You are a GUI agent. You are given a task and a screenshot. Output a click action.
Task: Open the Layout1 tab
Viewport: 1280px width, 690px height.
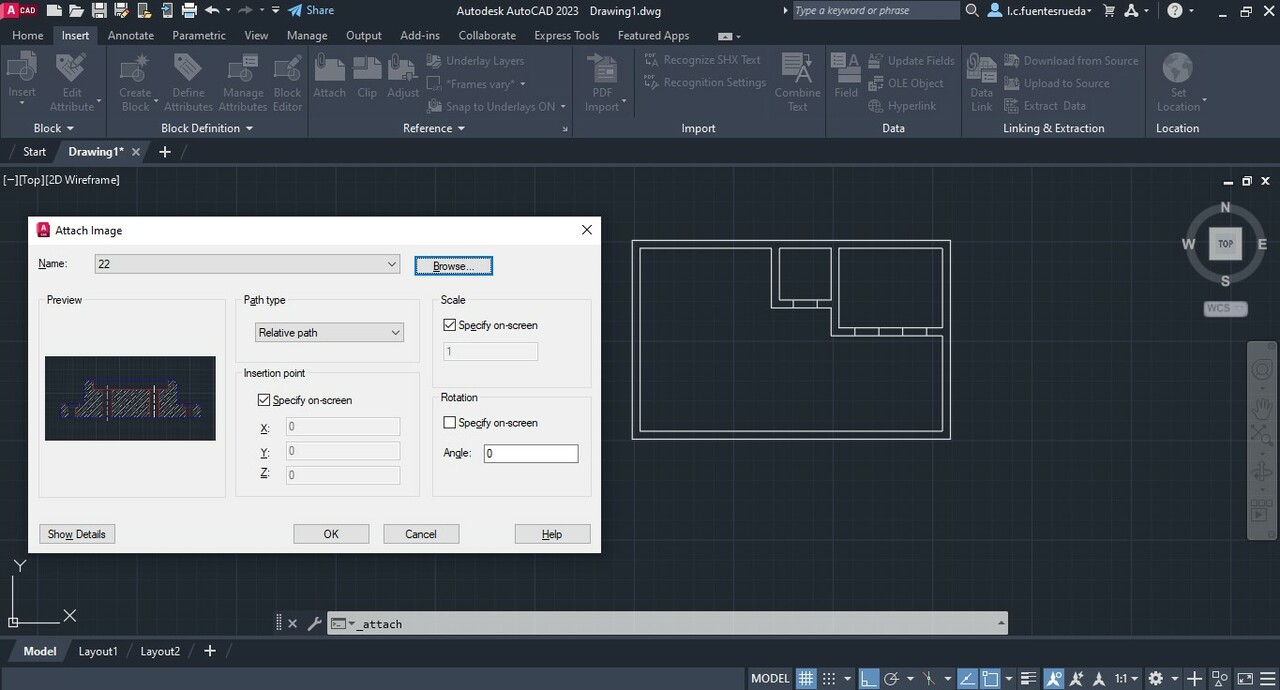pyautogui.click(x=98, y=651)
